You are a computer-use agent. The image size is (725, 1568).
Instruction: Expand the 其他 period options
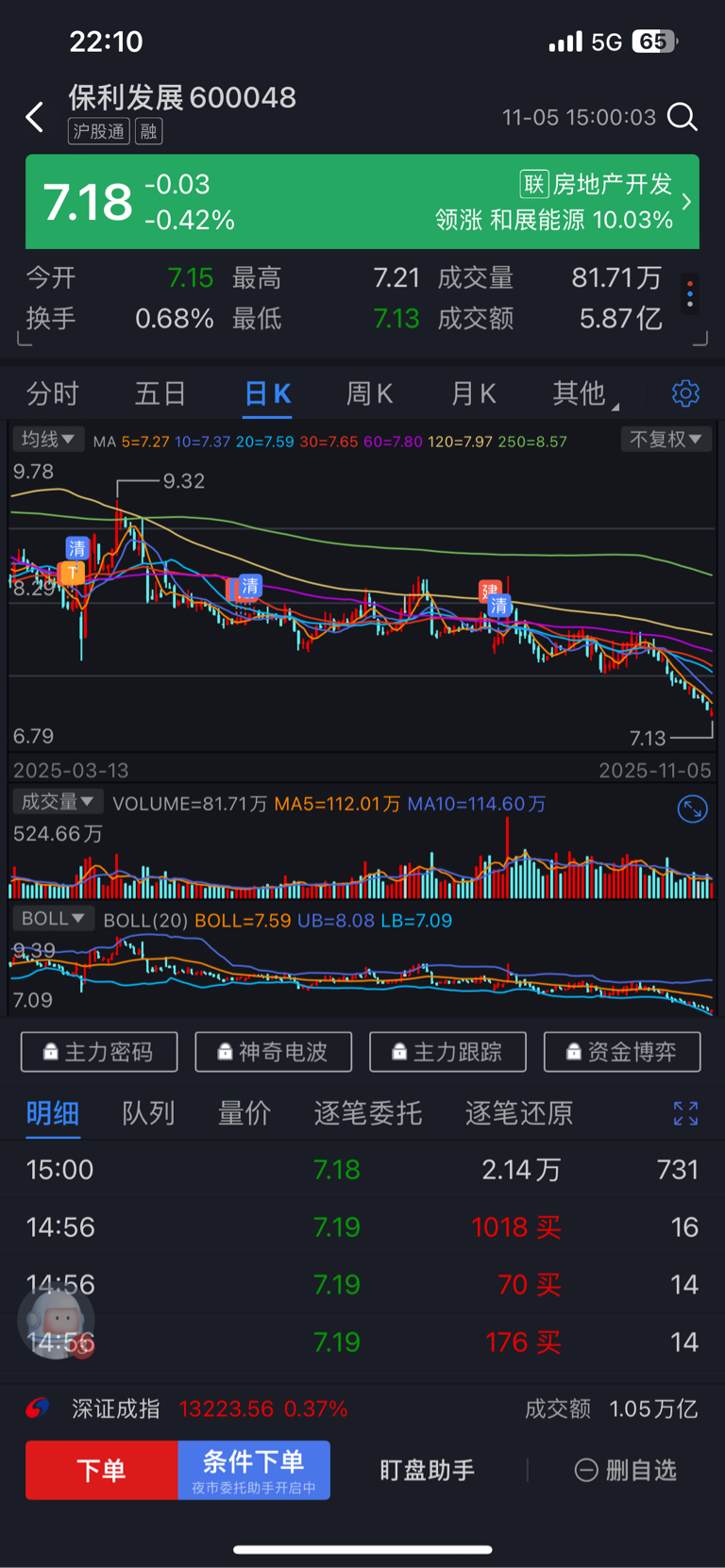(x=585, y=393)
